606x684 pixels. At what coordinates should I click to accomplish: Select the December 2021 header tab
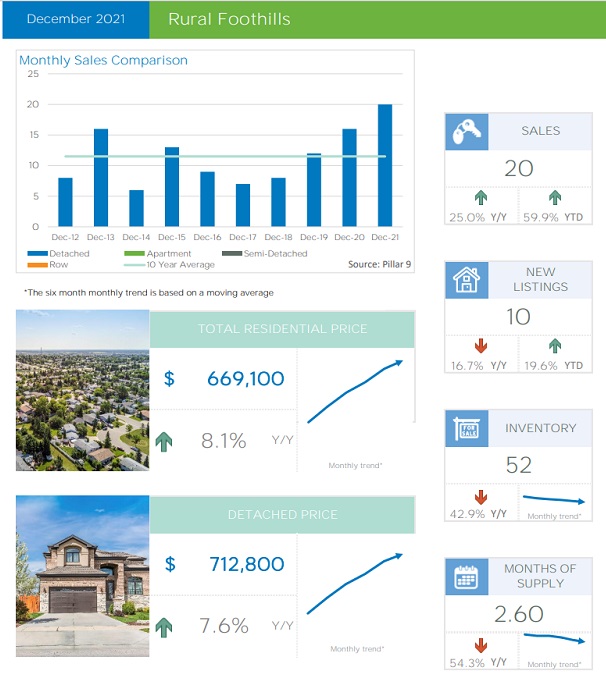point(74,19)
